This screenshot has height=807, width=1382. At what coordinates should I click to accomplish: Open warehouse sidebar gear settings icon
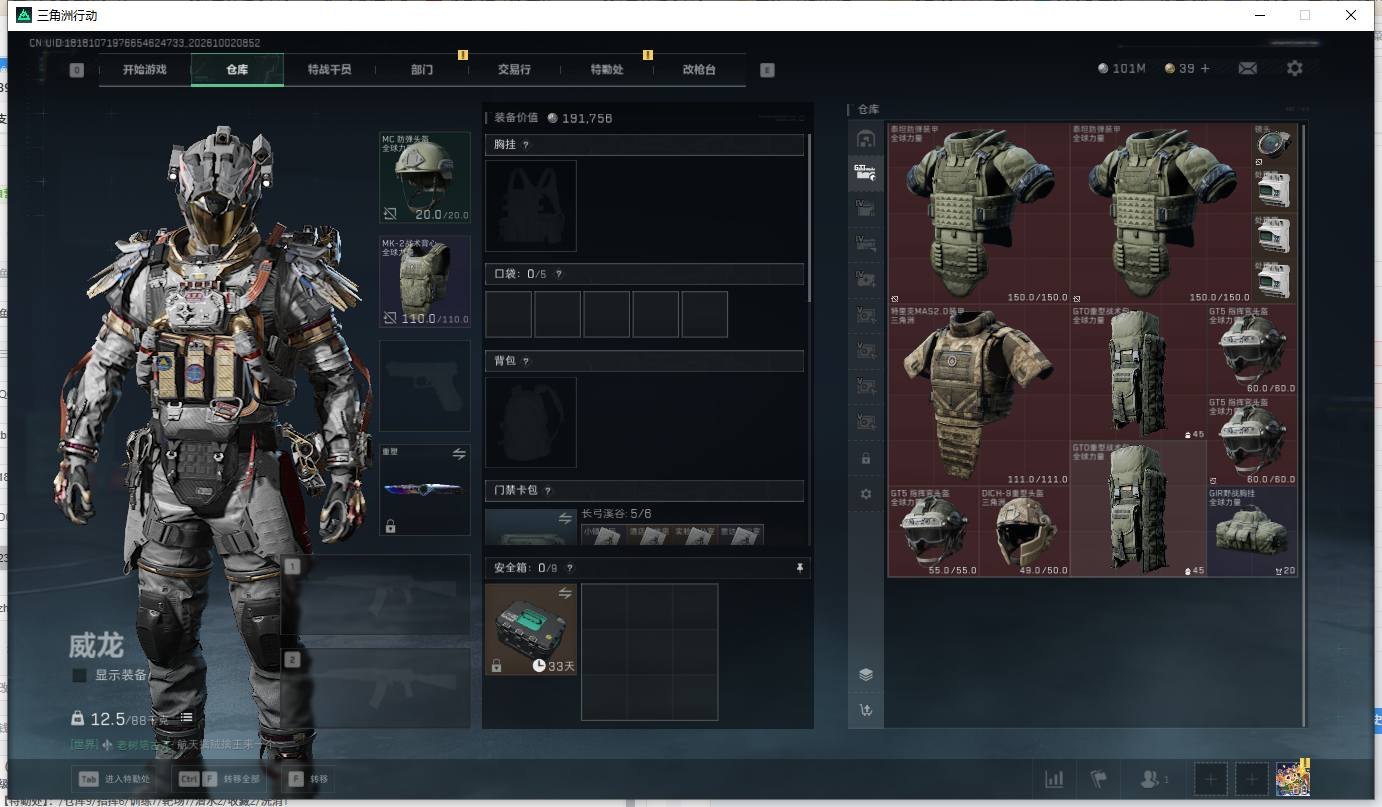866,494
